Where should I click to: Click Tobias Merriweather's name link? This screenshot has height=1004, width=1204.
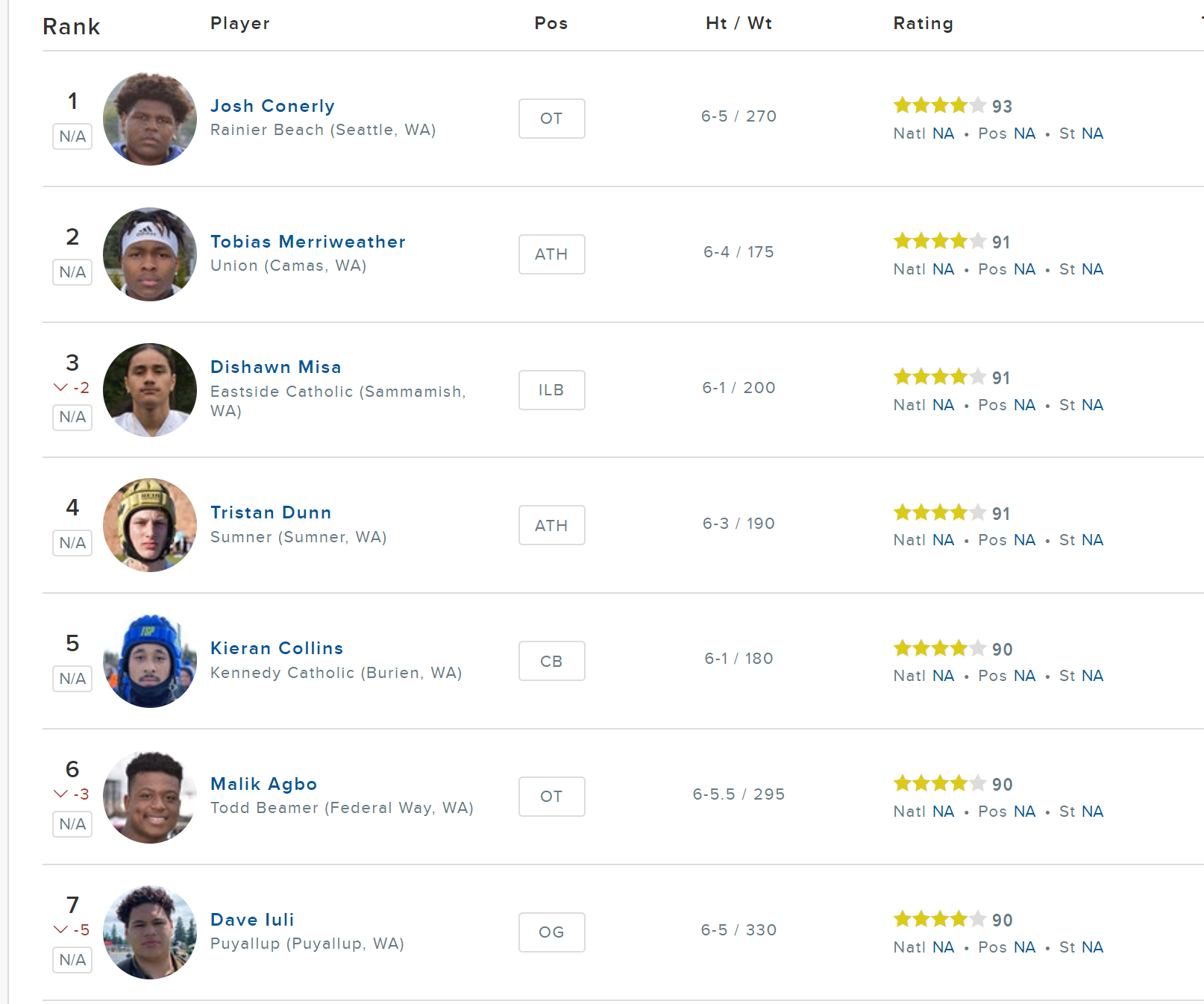coord(307,242)
